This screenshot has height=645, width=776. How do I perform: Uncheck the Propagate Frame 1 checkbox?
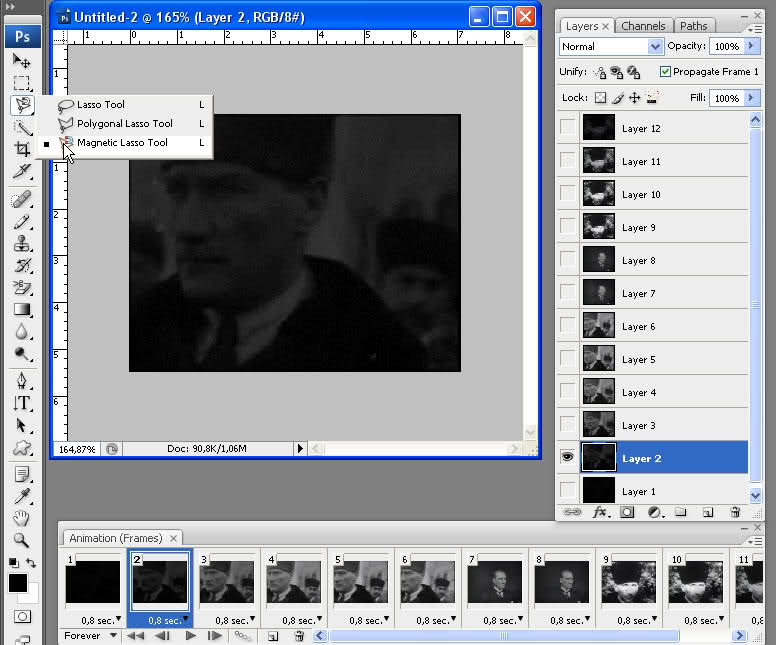click(x=665, y=72)
